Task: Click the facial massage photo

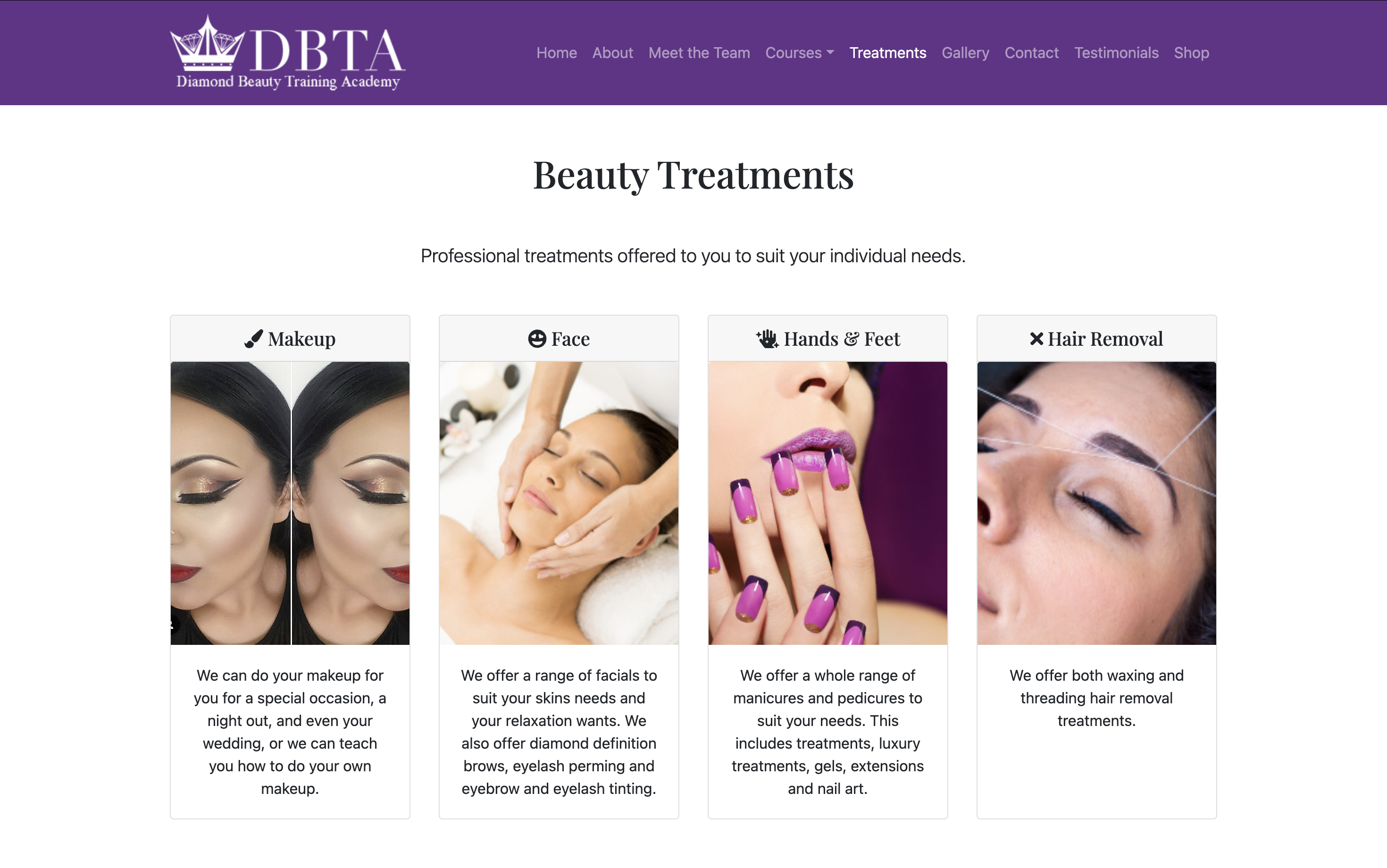Action: tap(559, 503)
